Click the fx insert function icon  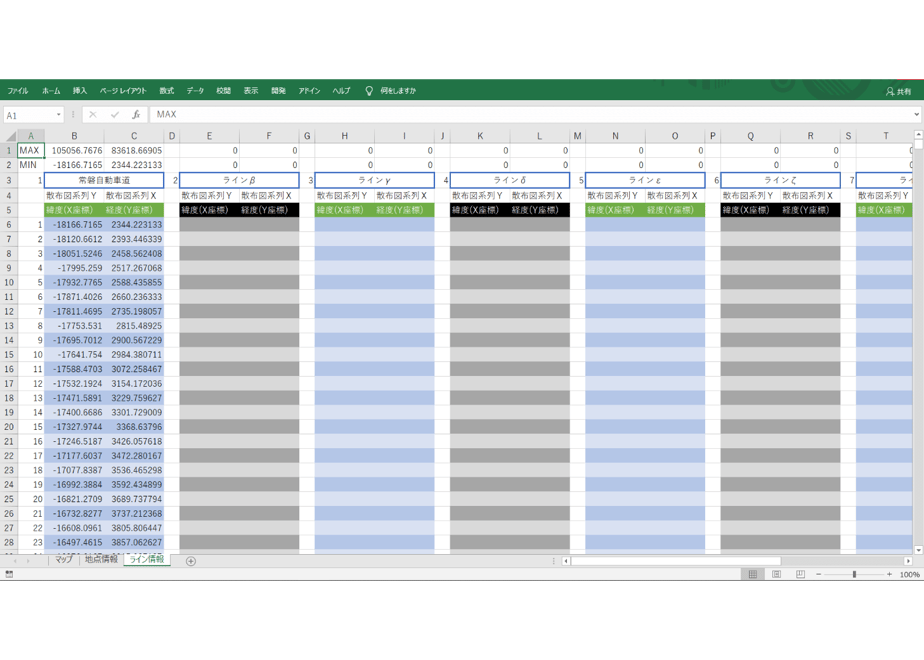pyautogui.click(x=136, y=115)
